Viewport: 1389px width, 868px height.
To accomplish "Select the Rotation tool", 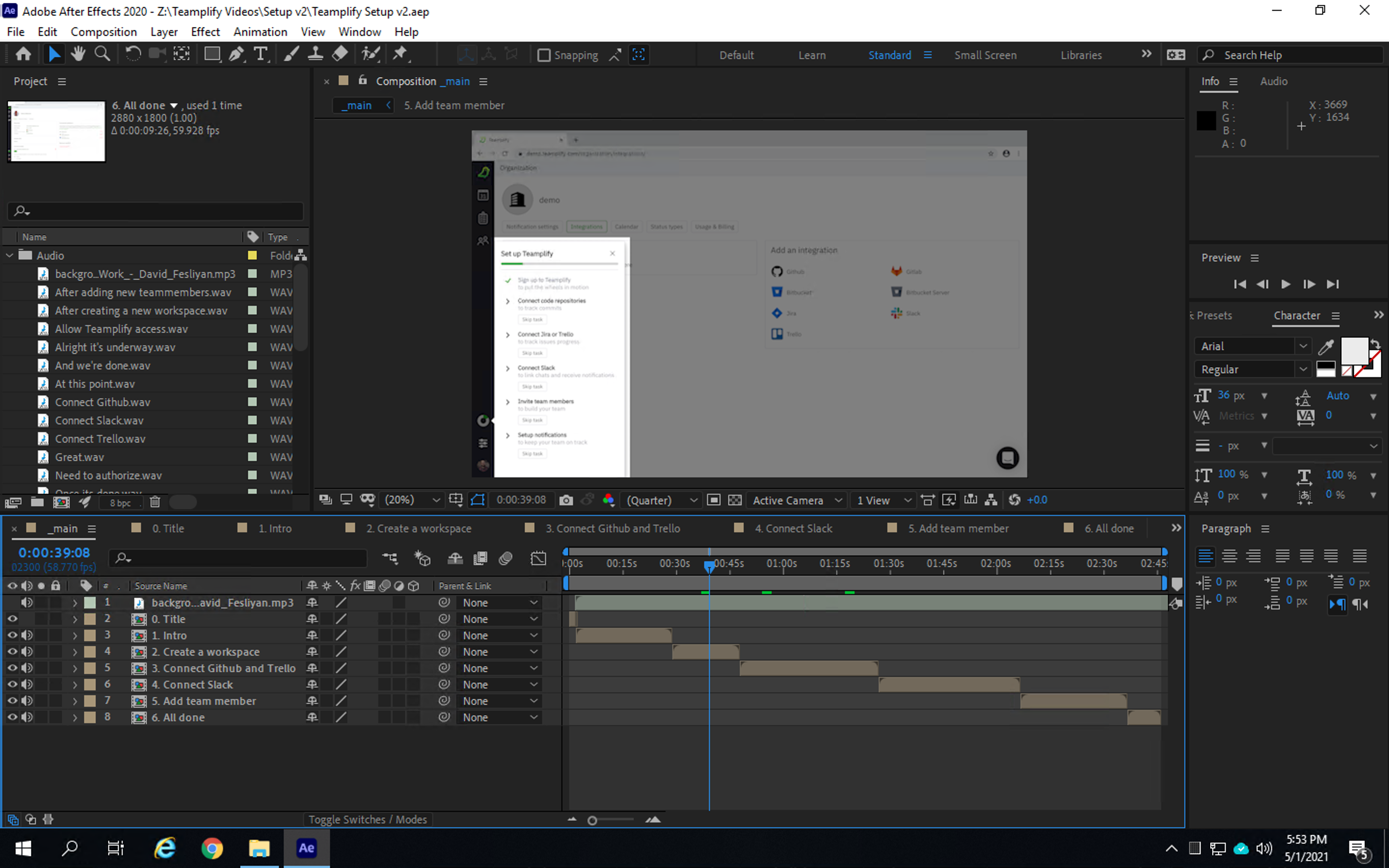I will click(133, 54).
